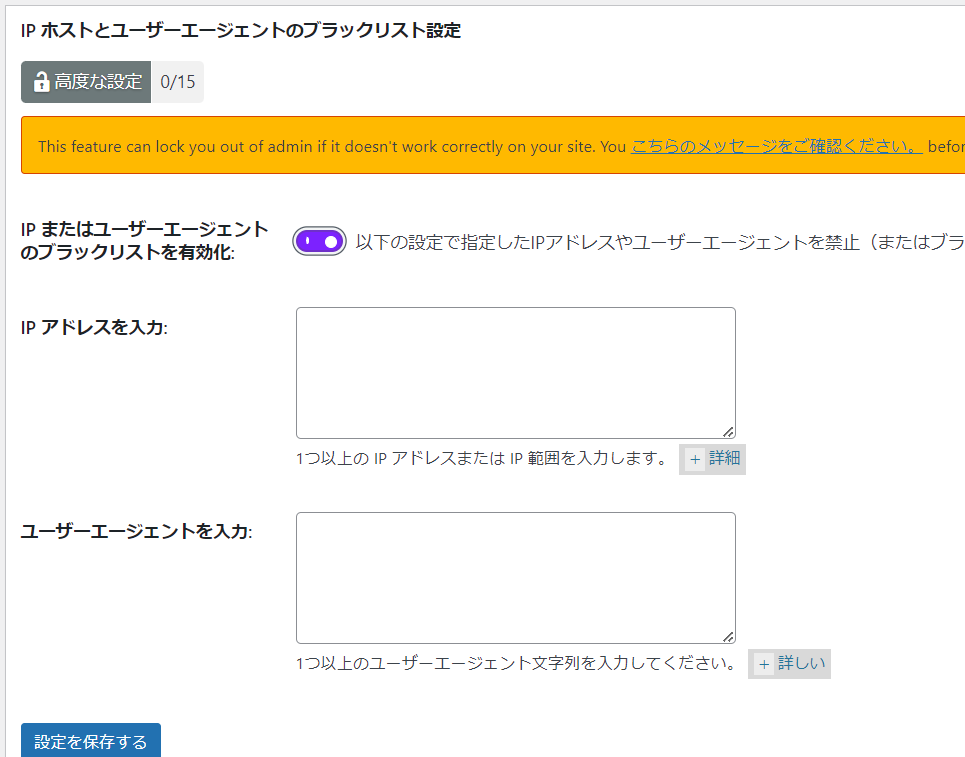Click the IP アドレスを入力 field label
This screenshot has width=965, height=757.
tap(94, 327)
